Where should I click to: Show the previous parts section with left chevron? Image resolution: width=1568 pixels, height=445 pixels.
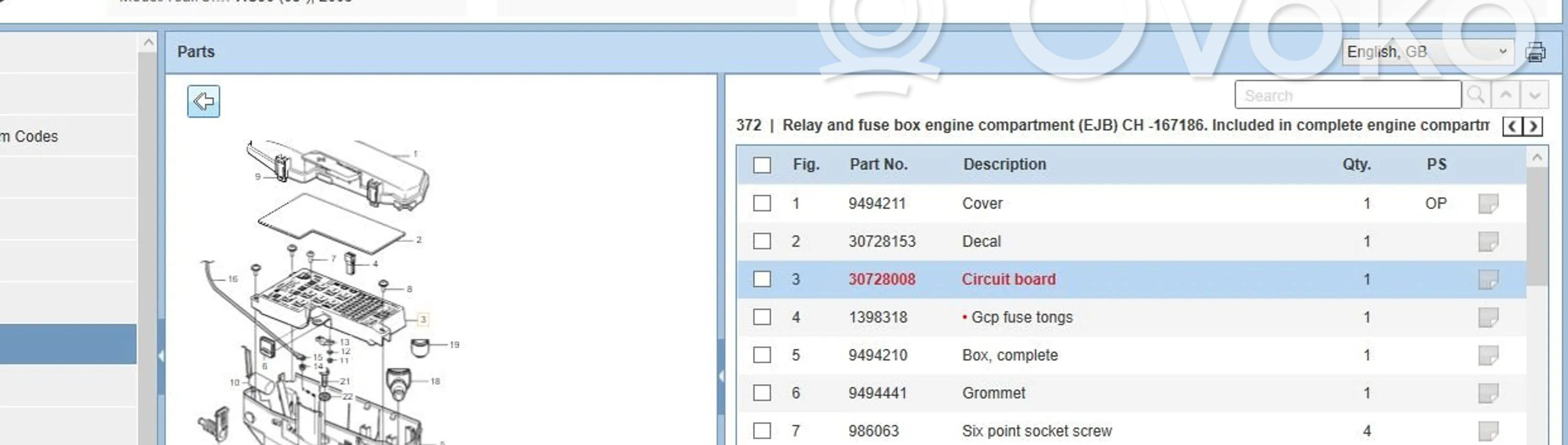[1512, 126]
